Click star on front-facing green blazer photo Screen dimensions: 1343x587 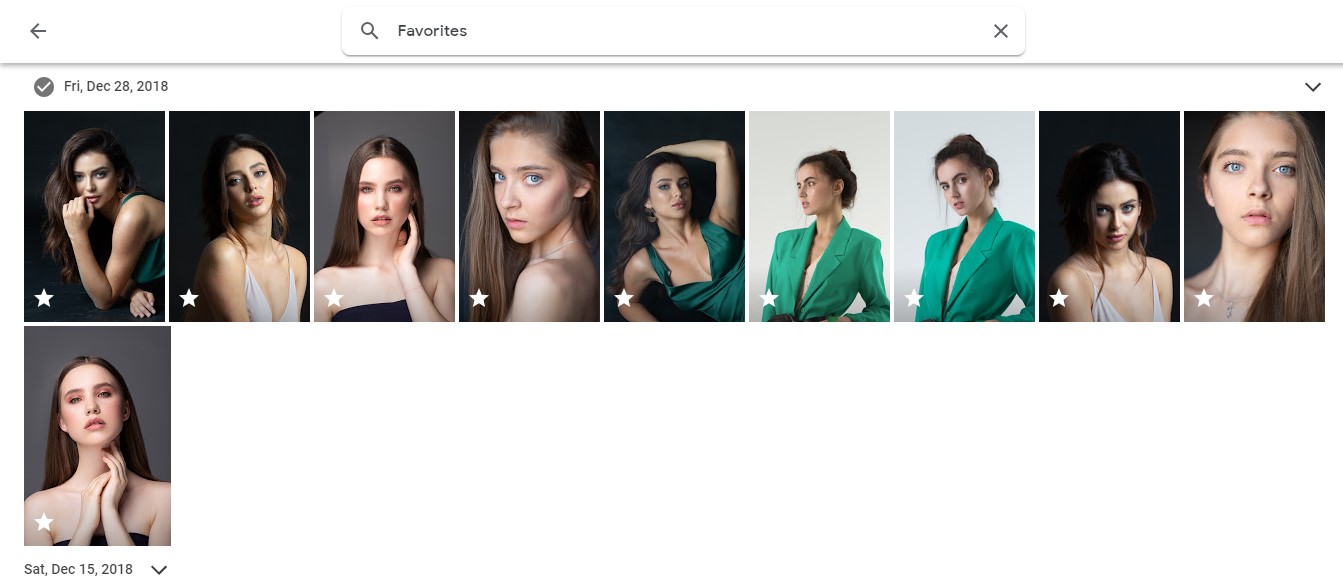914,298
